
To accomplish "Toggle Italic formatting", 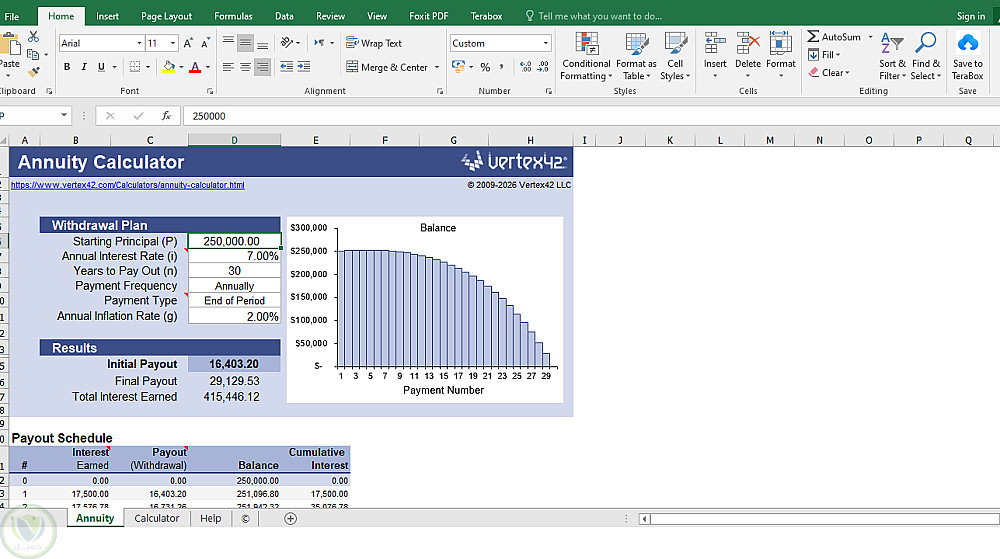I will pyautogui.click(x=84, y=67).
